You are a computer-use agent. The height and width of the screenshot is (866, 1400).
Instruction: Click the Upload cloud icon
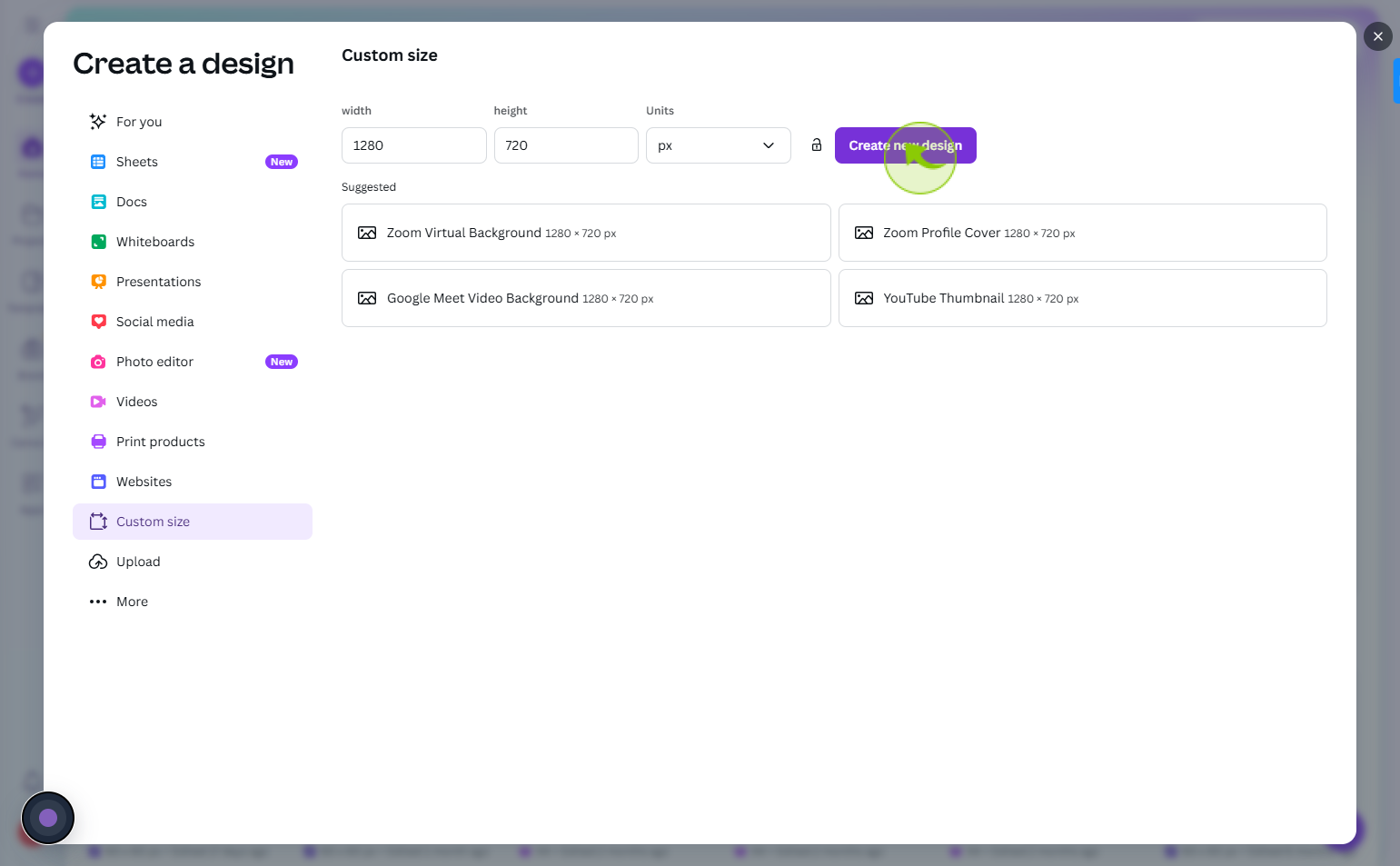click(x=98, y=562)
